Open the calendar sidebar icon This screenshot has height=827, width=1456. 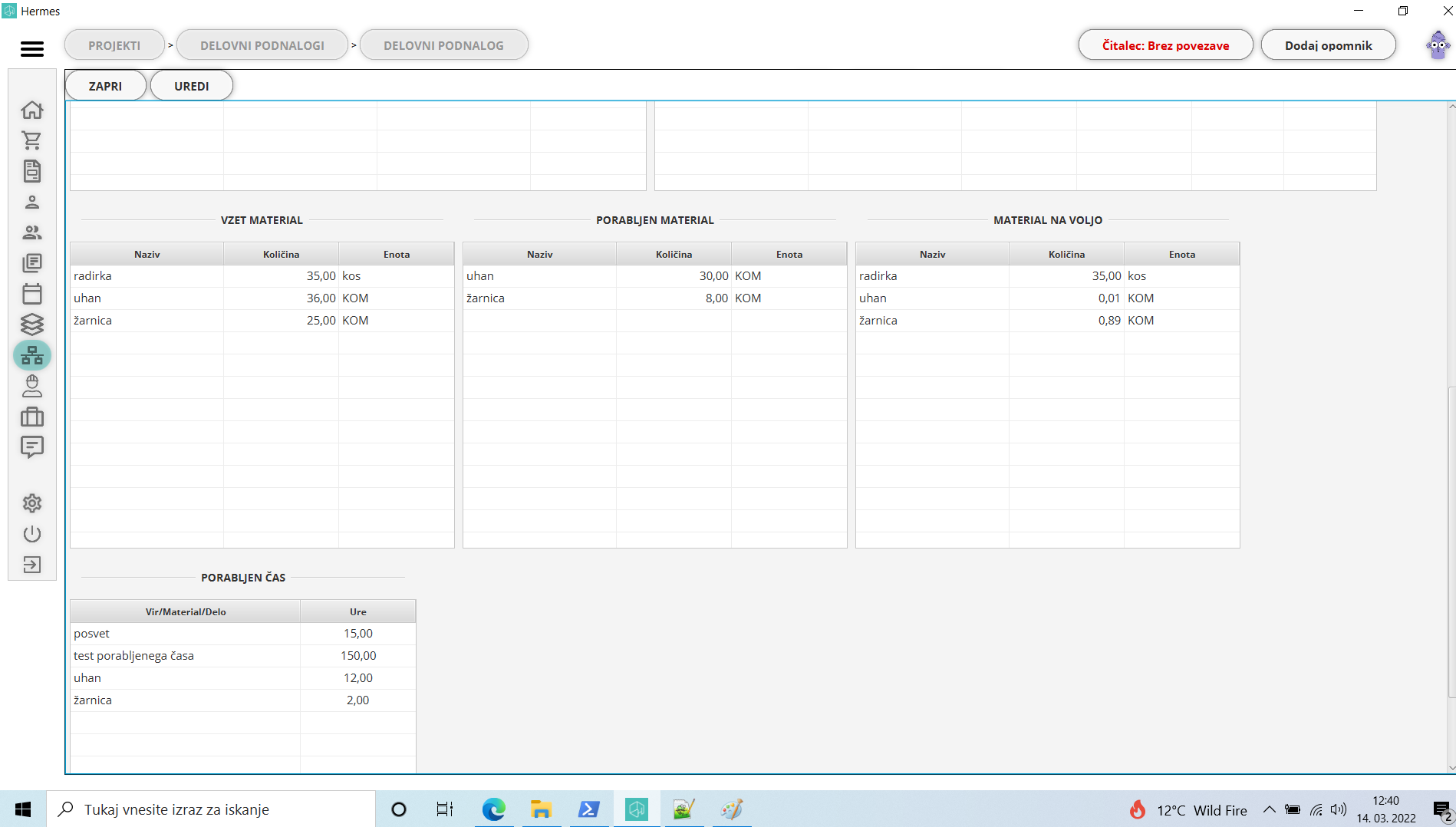point(31,294)
